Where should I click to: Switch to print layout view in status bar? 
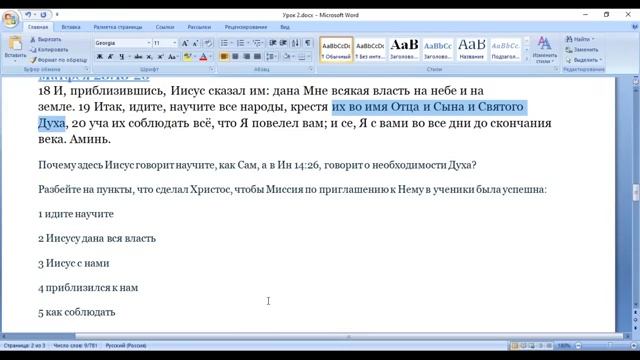(514, 346)
